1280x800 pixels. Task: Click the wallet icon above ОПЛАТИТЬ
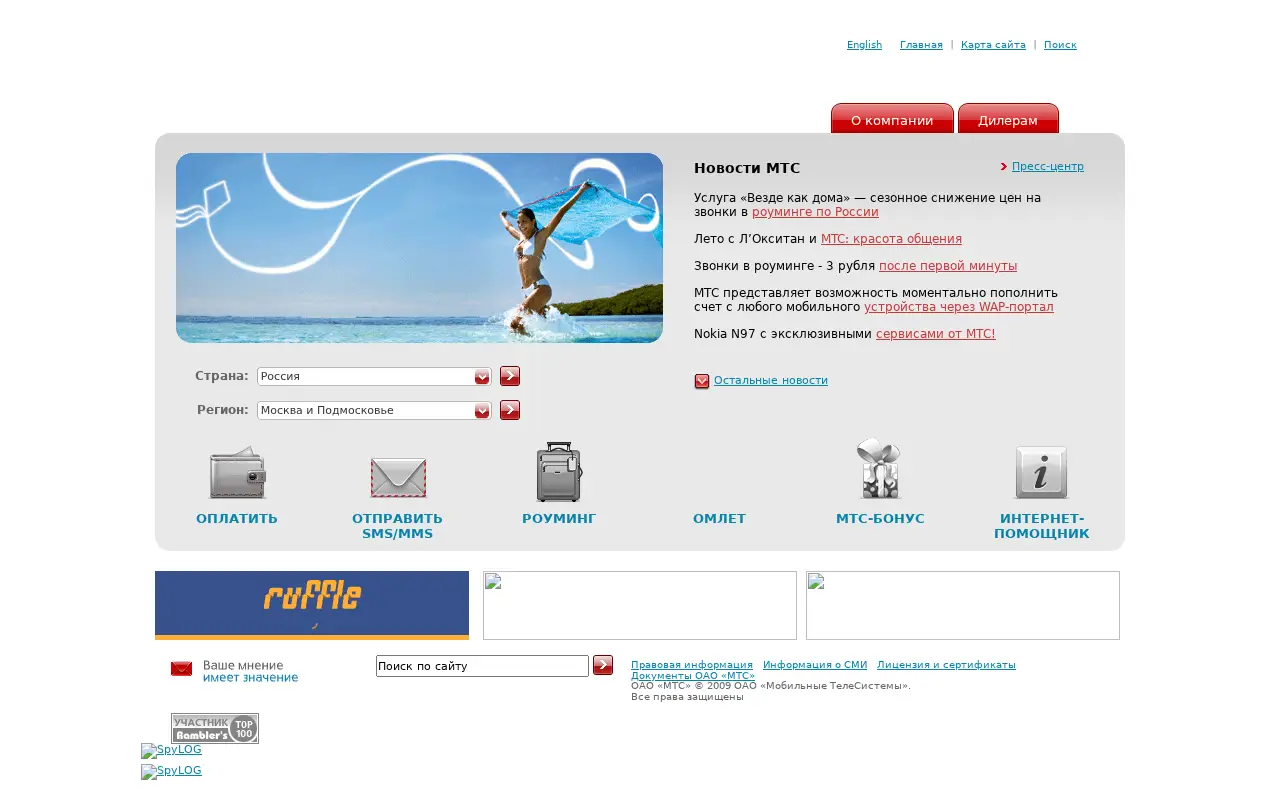(237, 473)
